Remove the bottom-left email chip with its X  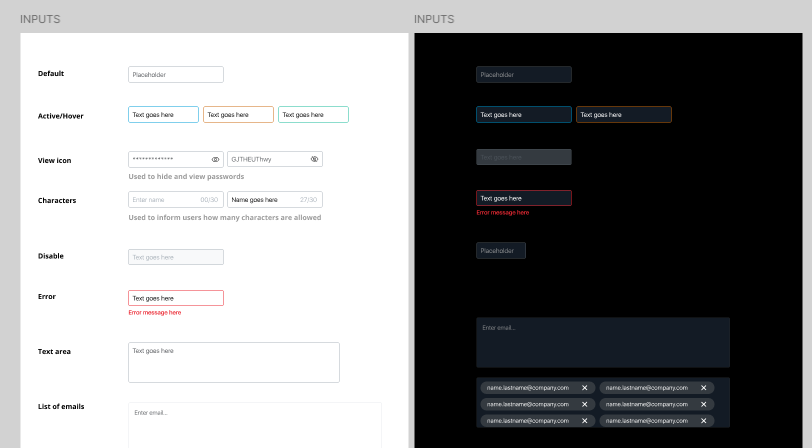click(585, 421)
